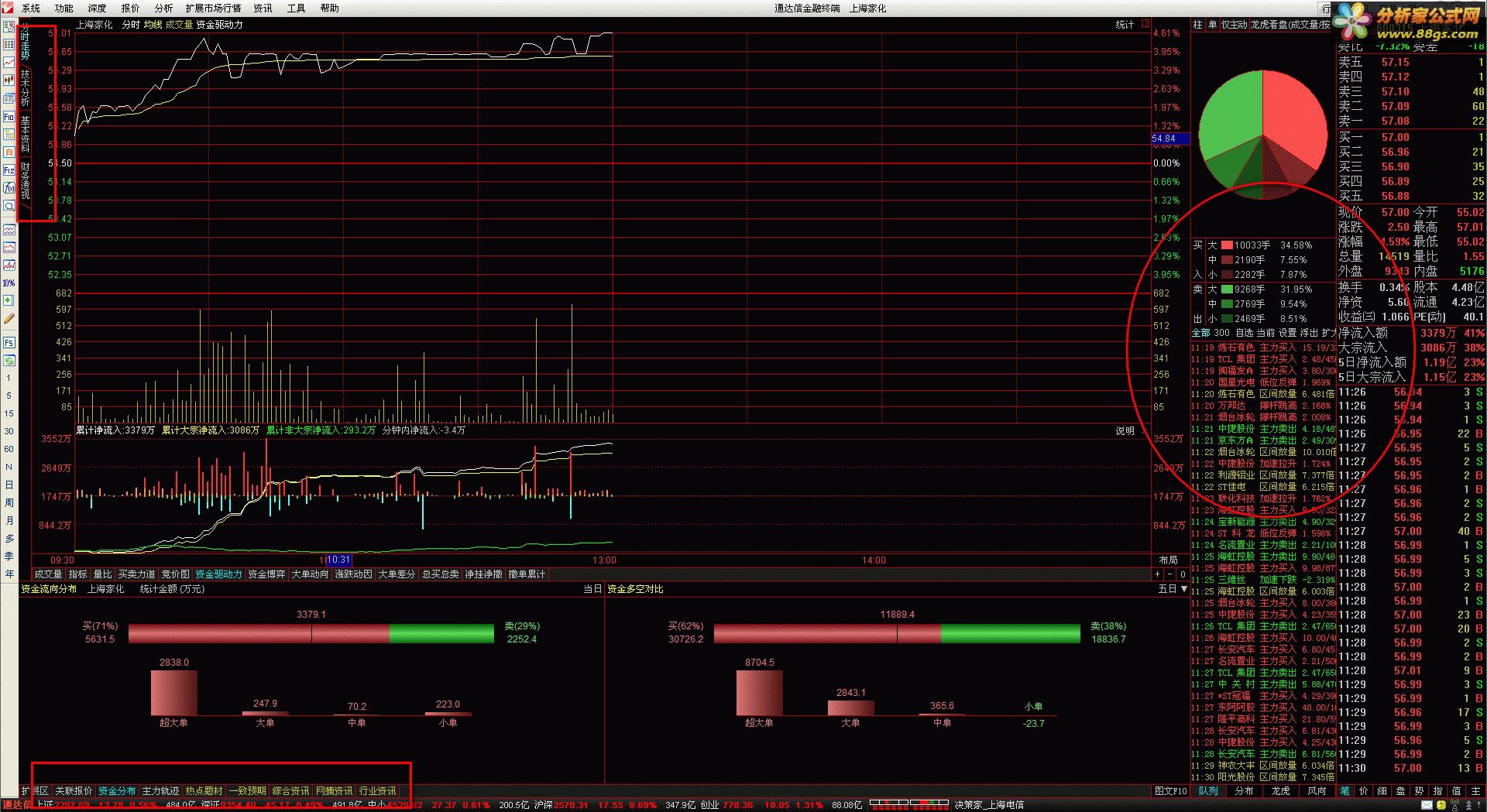This screenshot has height=812, width=1487.
Task: Open the f(x) formula icon
Action: (x=9, y=188)
